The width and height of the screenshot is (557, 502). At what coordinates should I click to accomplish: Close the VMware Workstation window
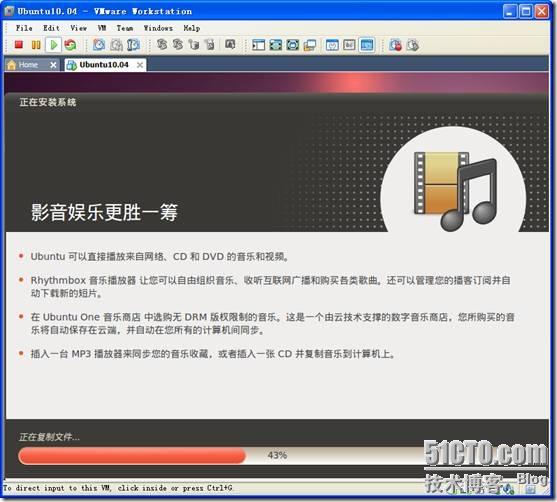coord(542,11)
